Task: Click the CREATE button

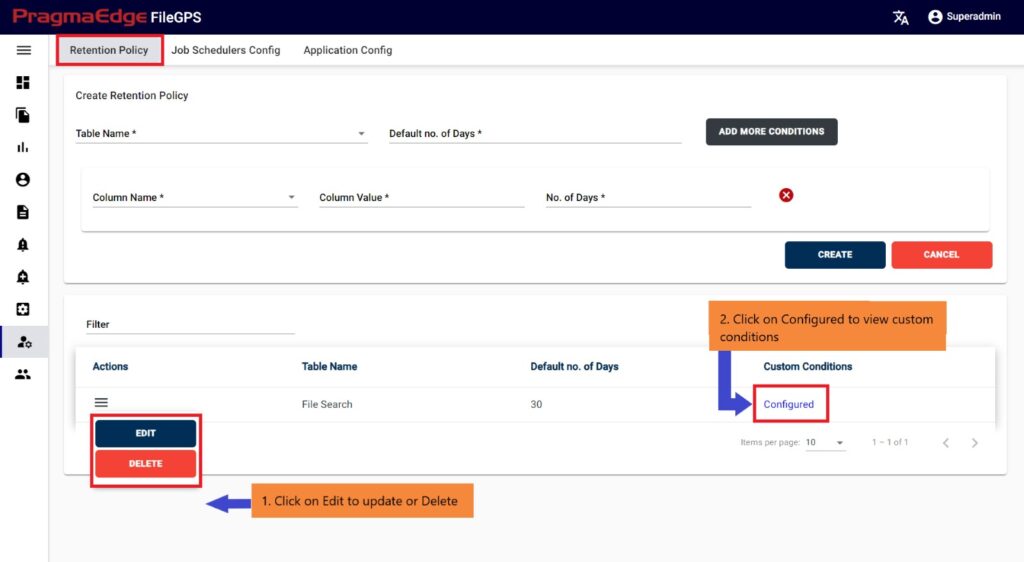Action: pos(835,255)
